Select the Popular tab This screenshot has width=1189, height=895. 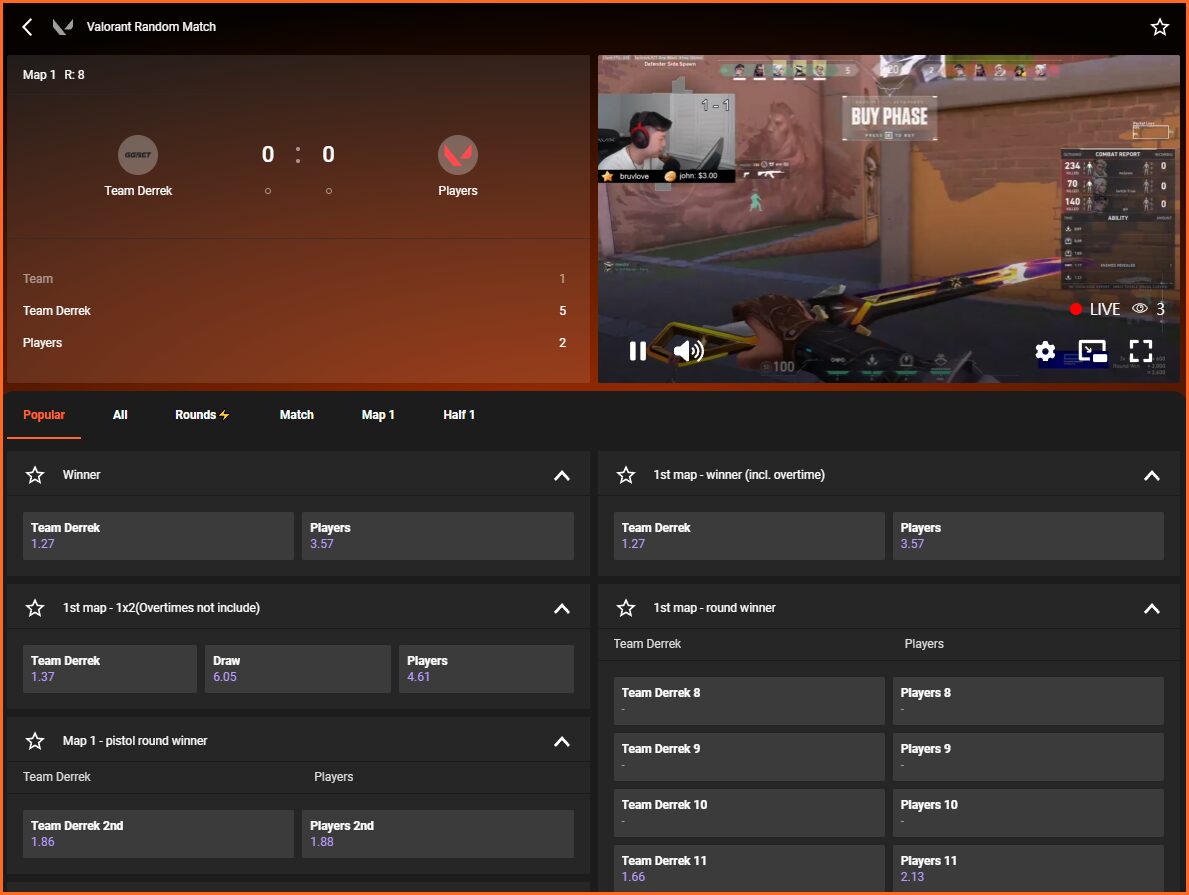pos(44,415)
